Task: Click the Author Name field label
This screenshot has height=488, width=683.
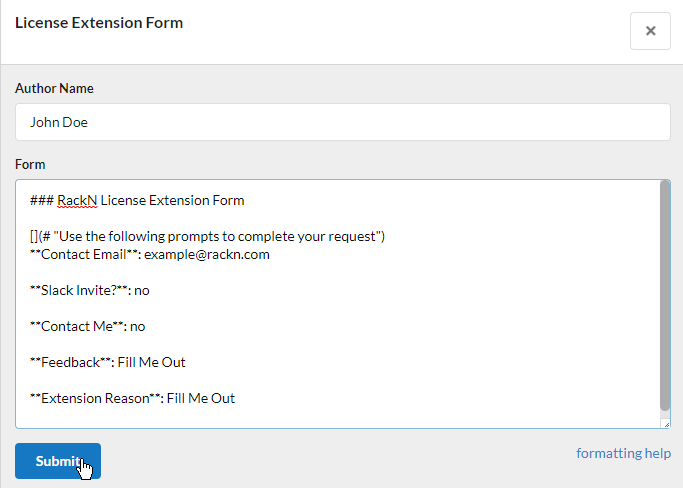Action: tap(54, 88)
